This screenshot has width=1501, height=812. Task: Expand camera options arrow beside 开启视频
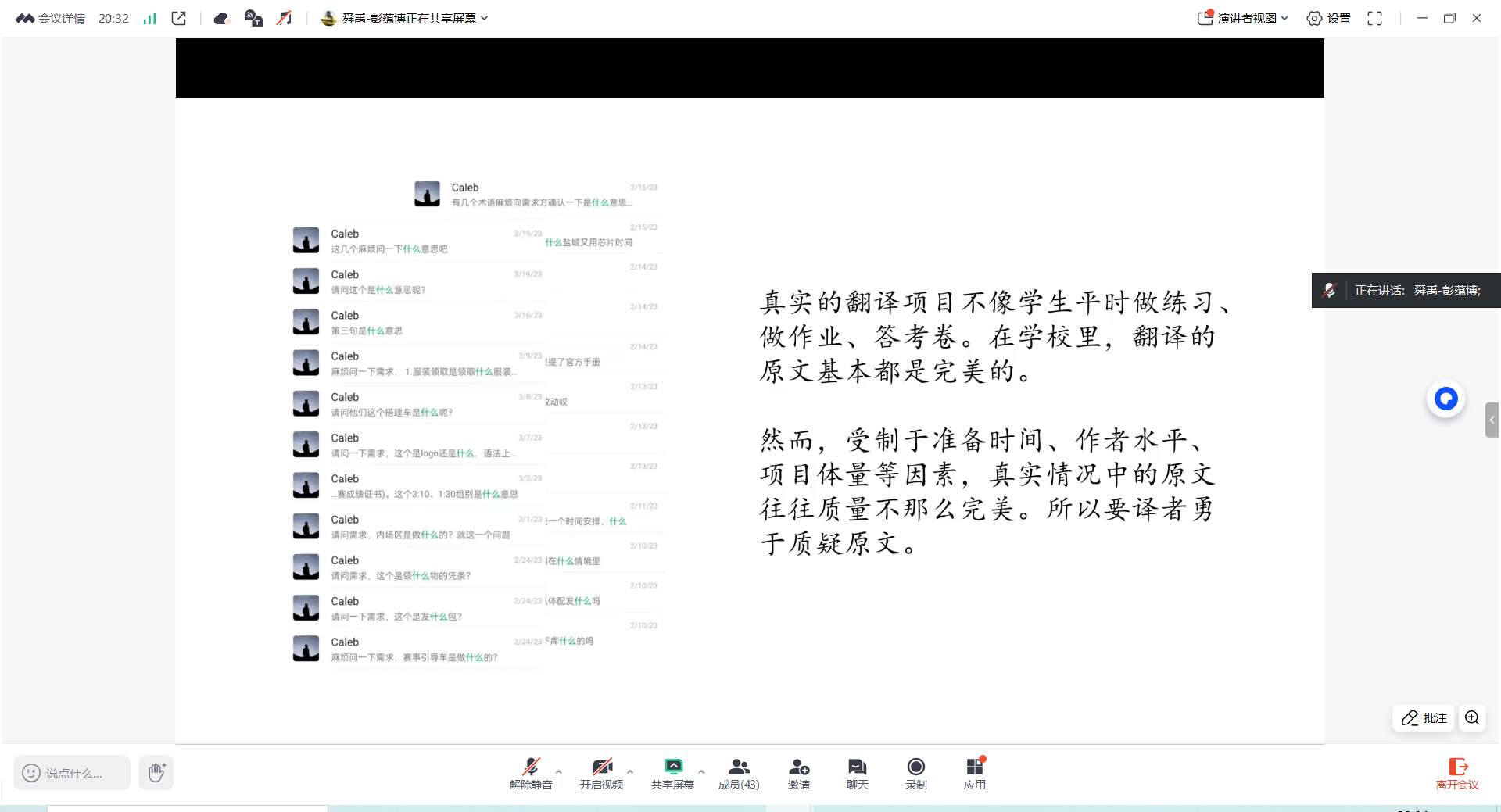[630, 771]
